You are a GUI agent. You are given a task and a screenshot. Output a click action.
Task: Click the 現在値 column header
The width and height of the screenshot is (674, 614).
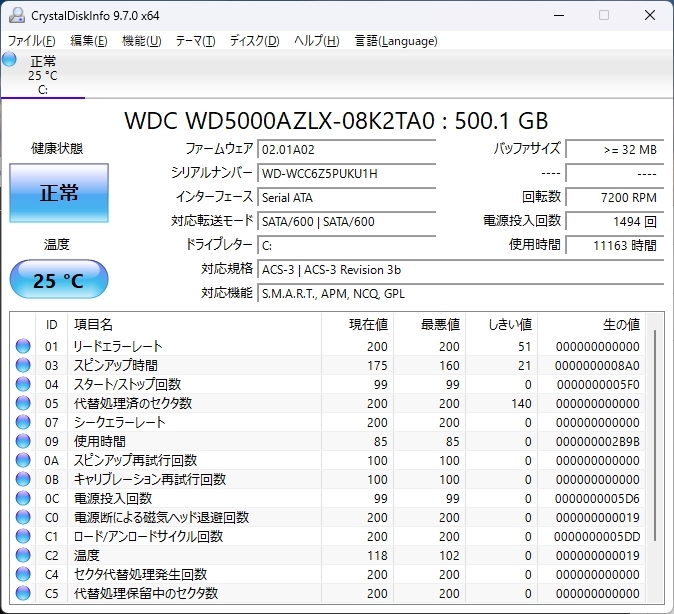(x=357, y=324)
